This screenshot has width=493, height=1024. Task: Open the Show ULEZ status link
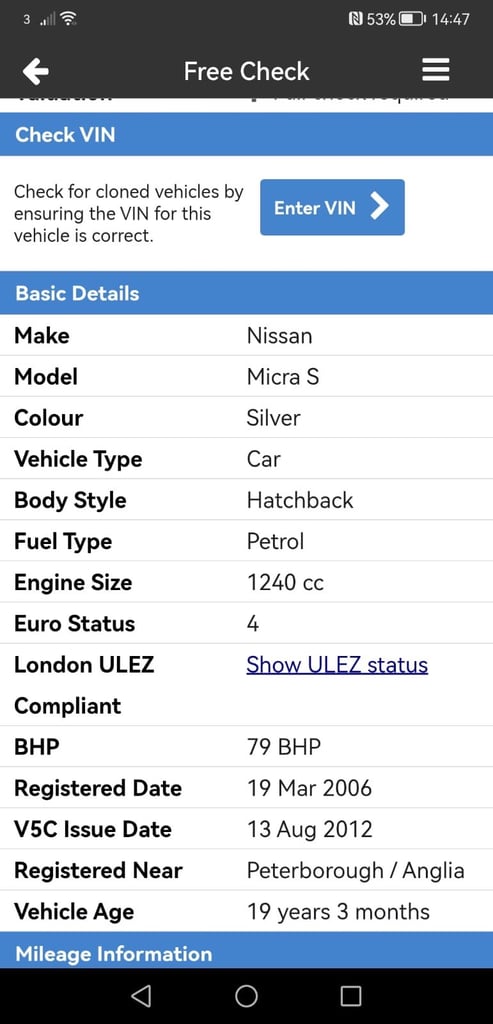tap(337, 664)
